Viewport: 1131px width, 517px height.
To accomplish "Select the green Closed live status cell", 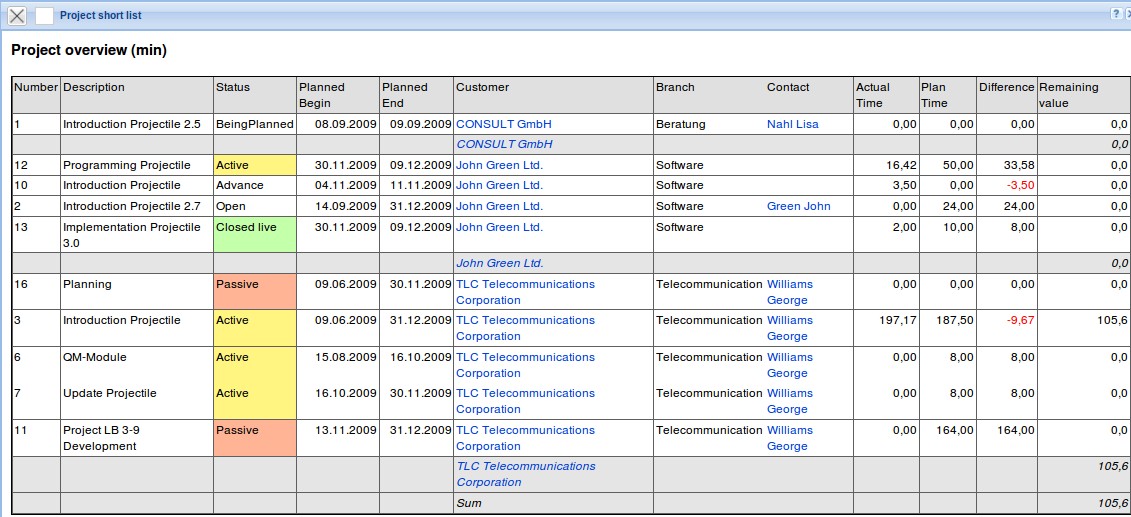I will (255, 234).
